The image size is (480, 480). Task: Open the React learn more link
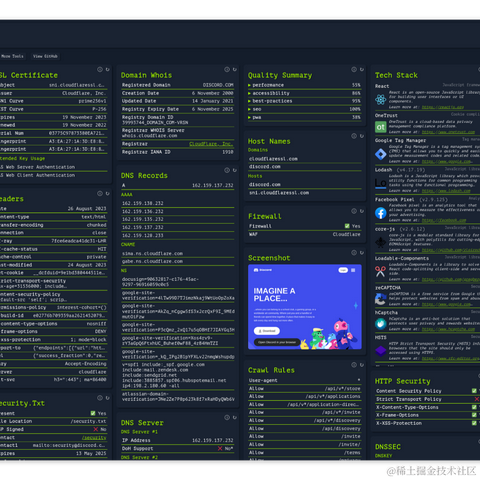pyautogui.click(x=443, y=107)
